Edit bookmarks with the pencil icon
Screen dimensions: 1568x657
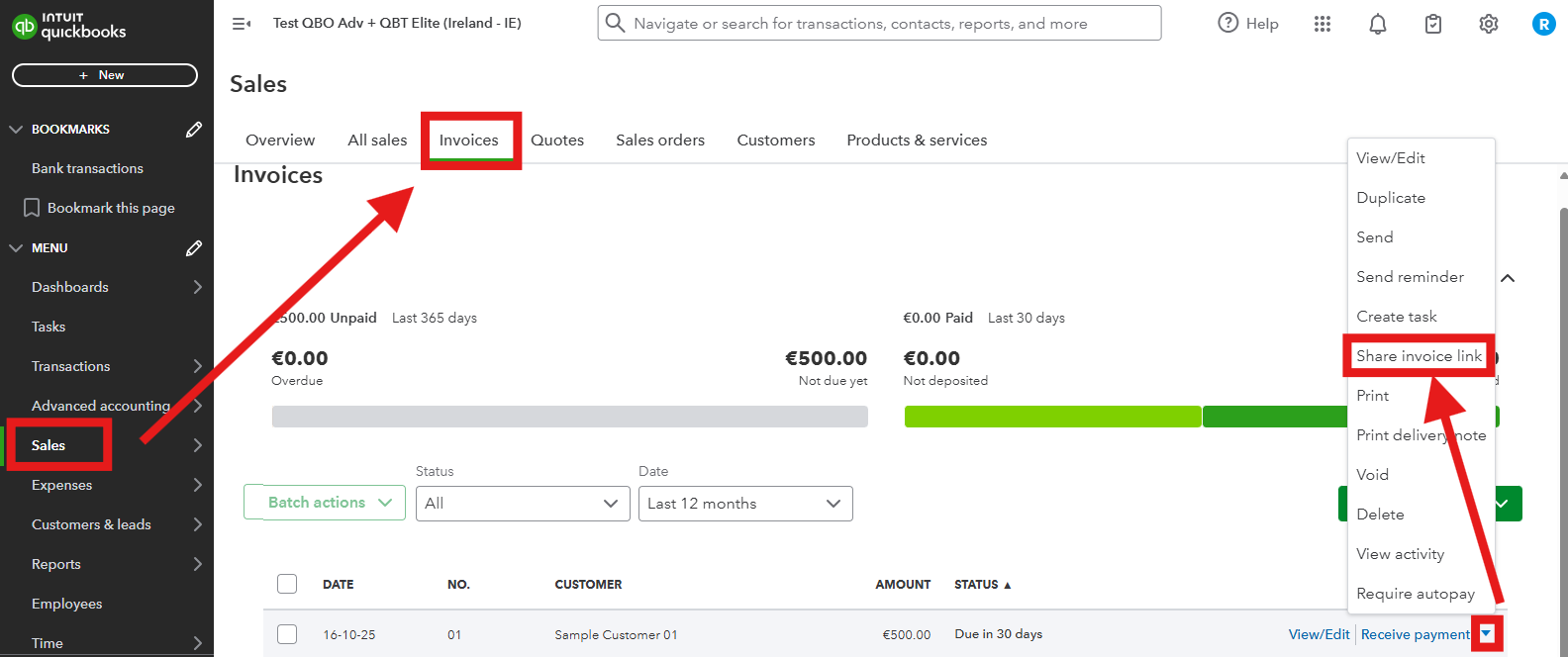pyautogui.click(x=194, y=129)
